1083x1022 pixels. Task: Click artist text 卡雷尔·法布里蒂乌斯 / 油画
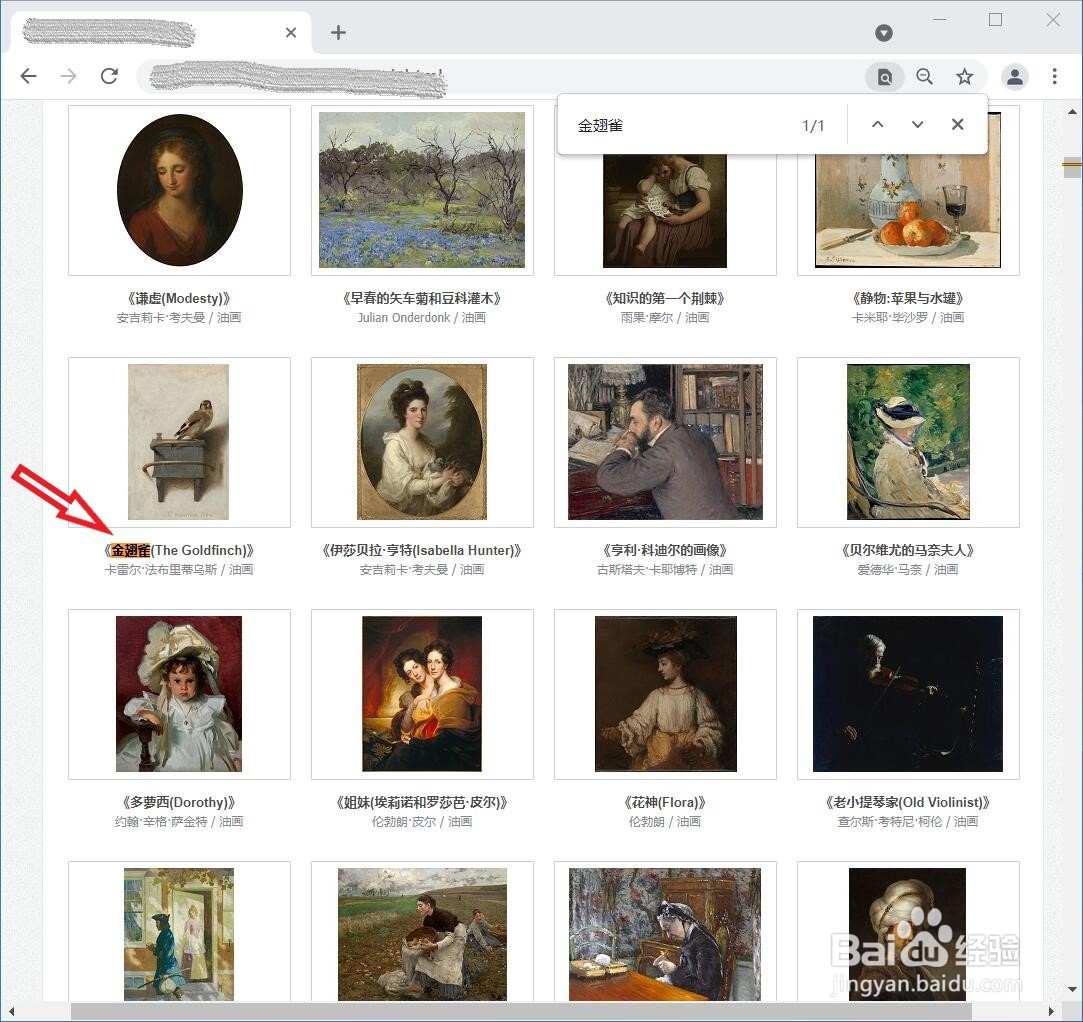click(x=179, y=570)
